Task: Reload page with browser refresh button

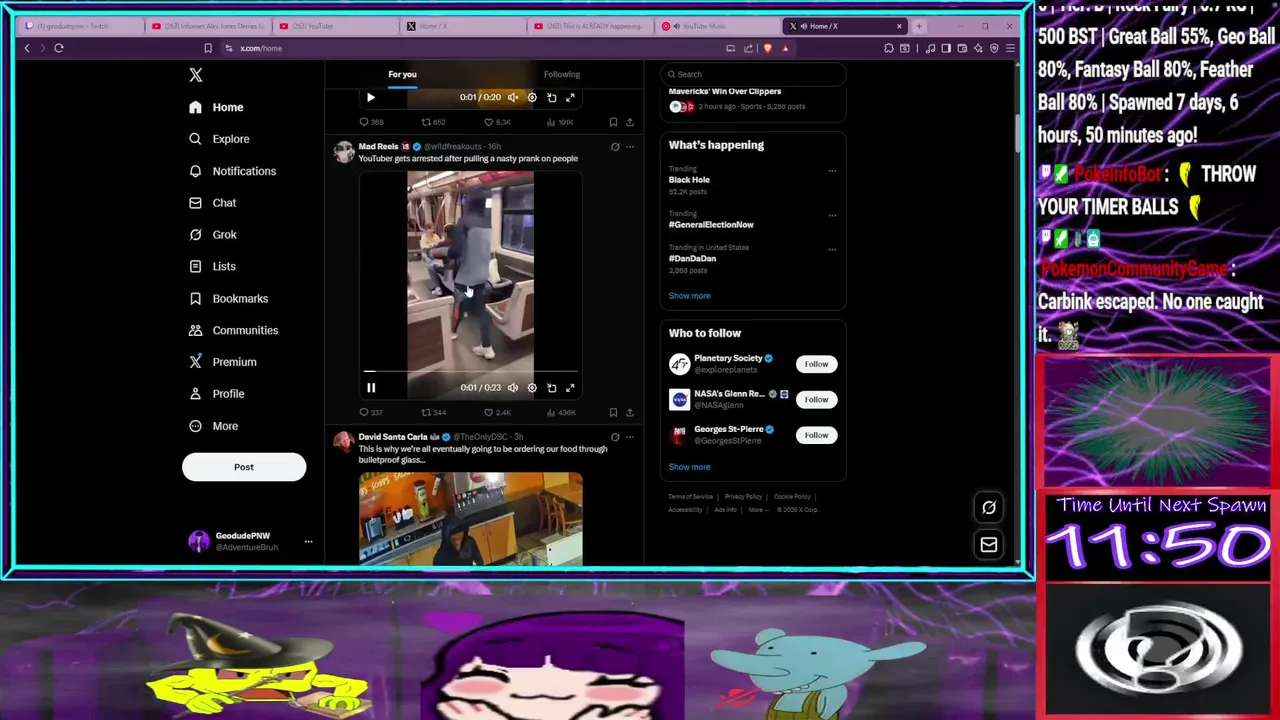Action: pos(59,48)
